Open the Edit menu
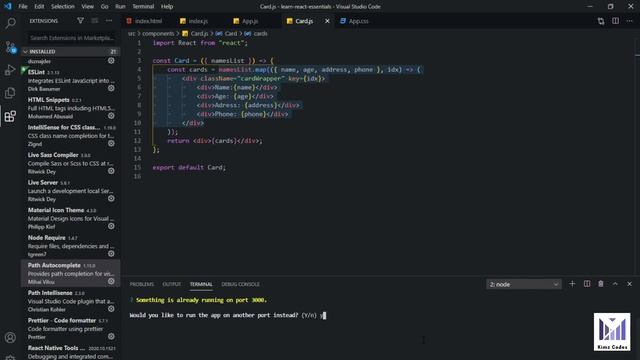 (39, 7)
